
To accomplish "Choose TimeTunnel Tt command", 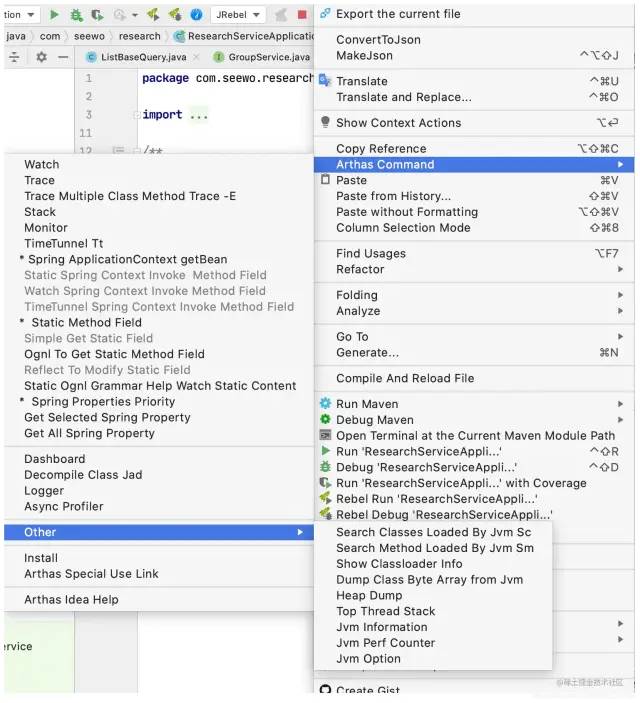I will click(64, 244).
